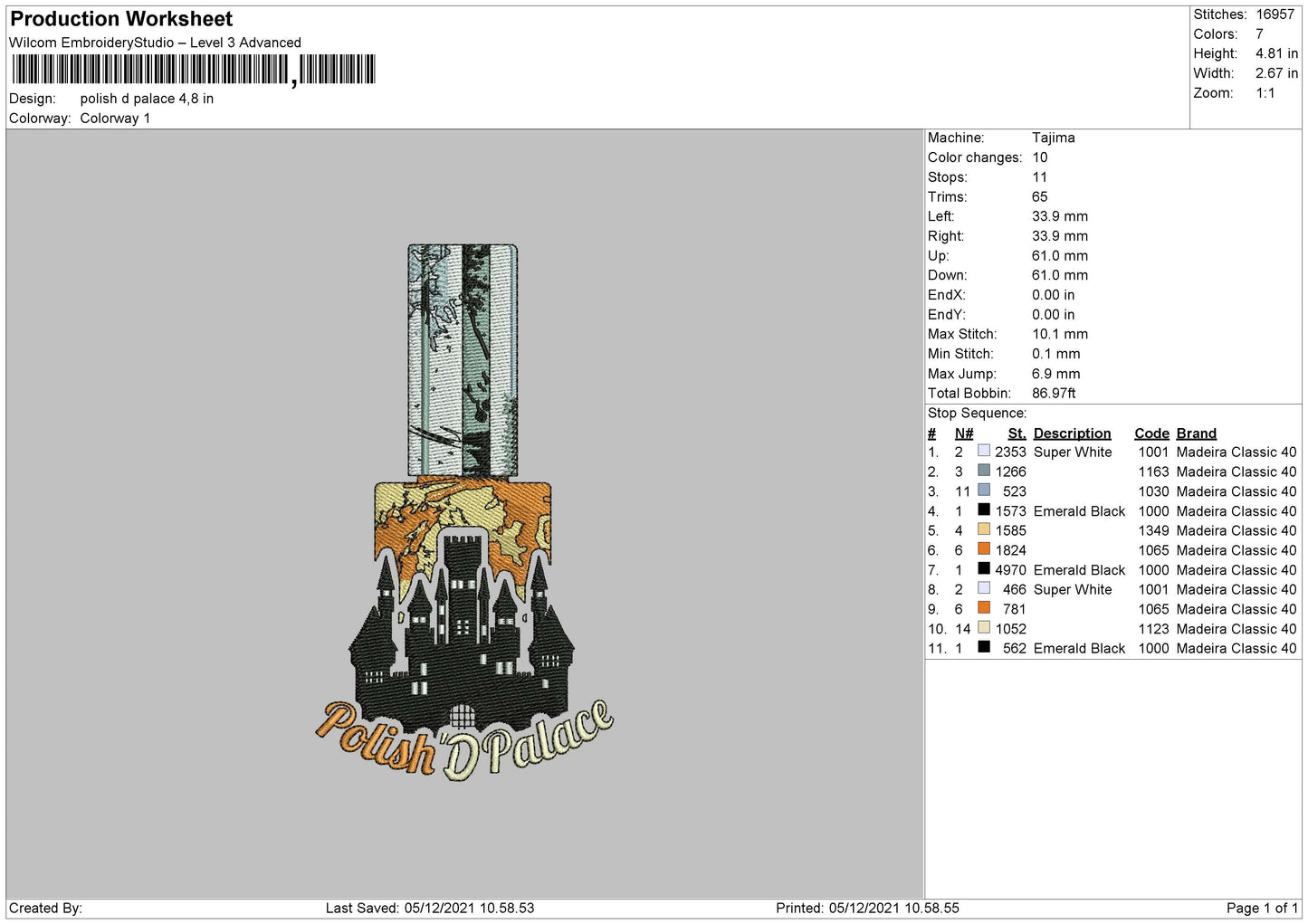
Task: Click the 'St.' column header
Action: coord(1017,433)
